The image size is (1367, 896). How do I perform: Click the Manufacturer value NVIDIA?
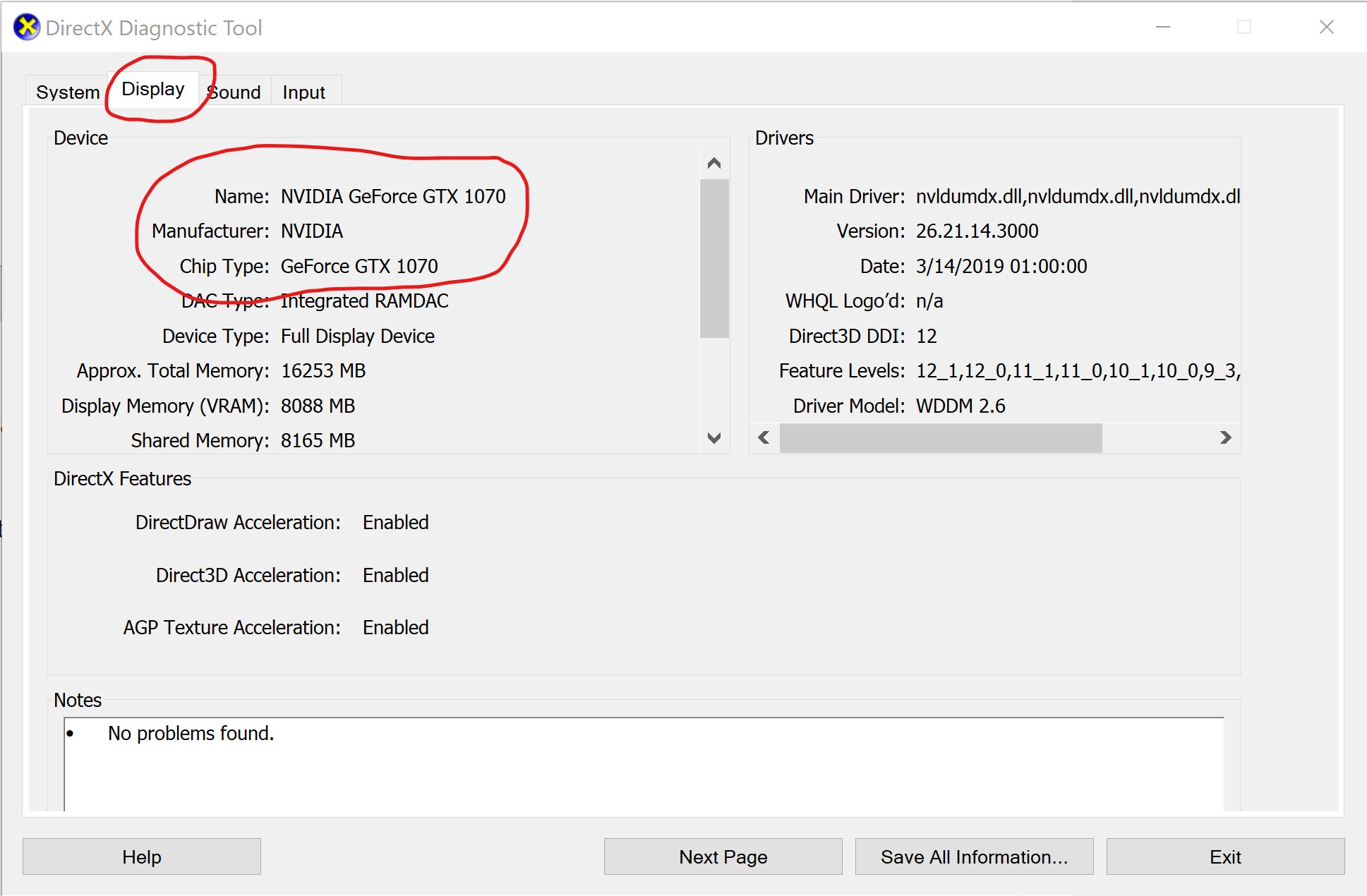[x=312, y=231]
